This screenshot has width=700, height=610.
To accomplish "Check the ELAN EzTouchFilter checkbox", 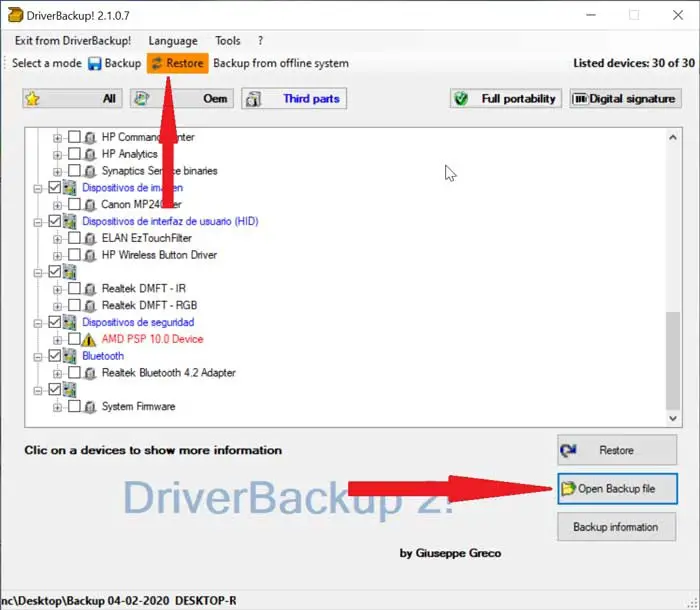I will click(x=74, y=238).
